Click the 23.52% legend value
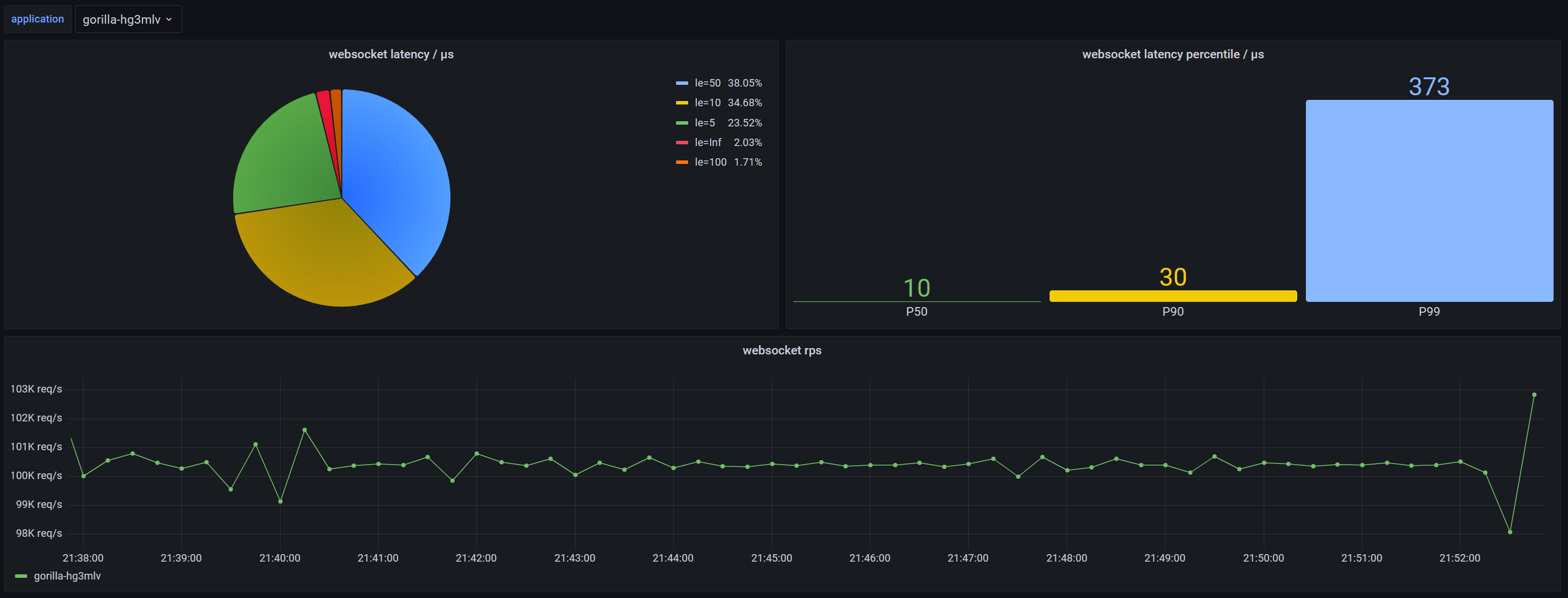This screenshot has width=1568, height=598. pos(744,123)
